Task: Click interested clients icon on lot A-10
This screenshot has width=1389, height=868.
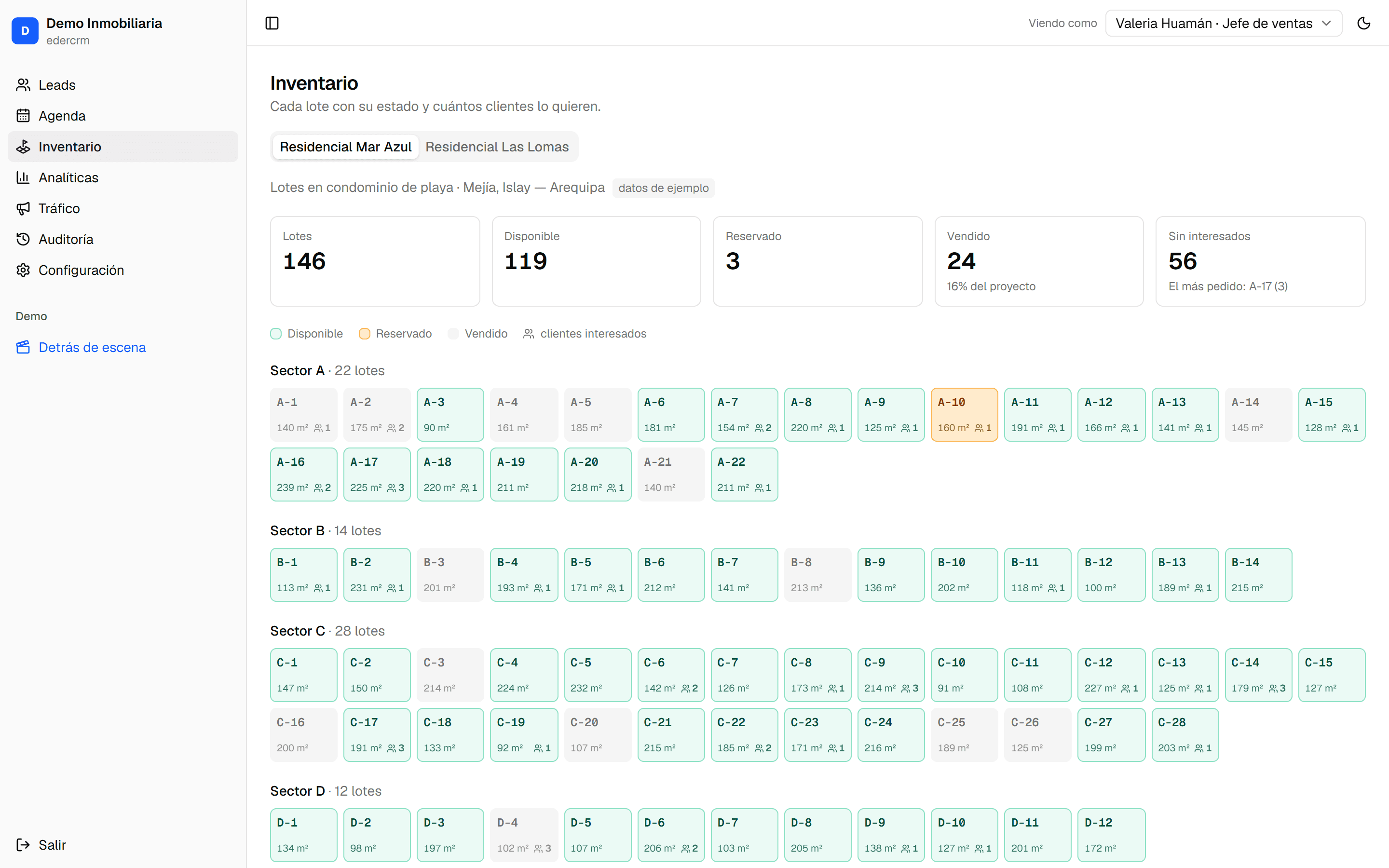Action: [979, 428]
